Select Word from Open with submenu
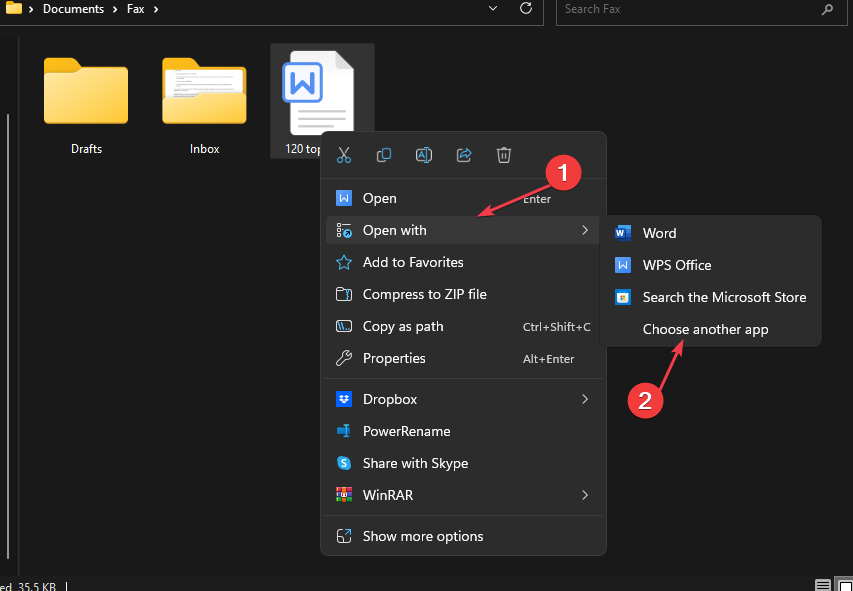The width and height of the screenshot is (853, 591). 659,233
